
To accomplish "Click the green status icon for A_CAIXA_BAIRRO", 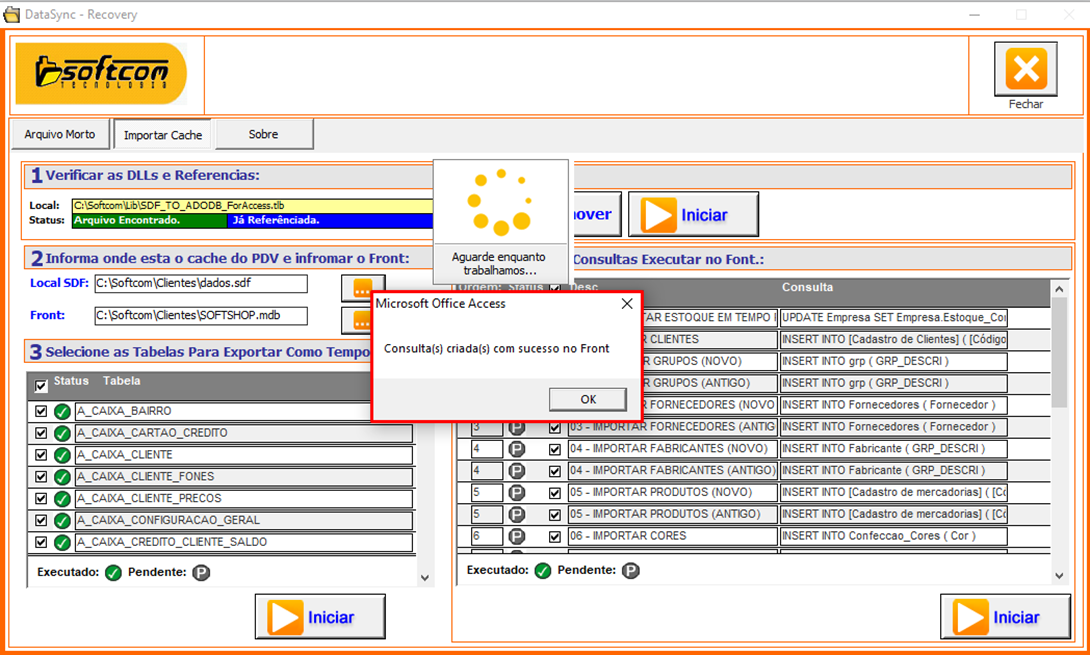I will point(62,411).
